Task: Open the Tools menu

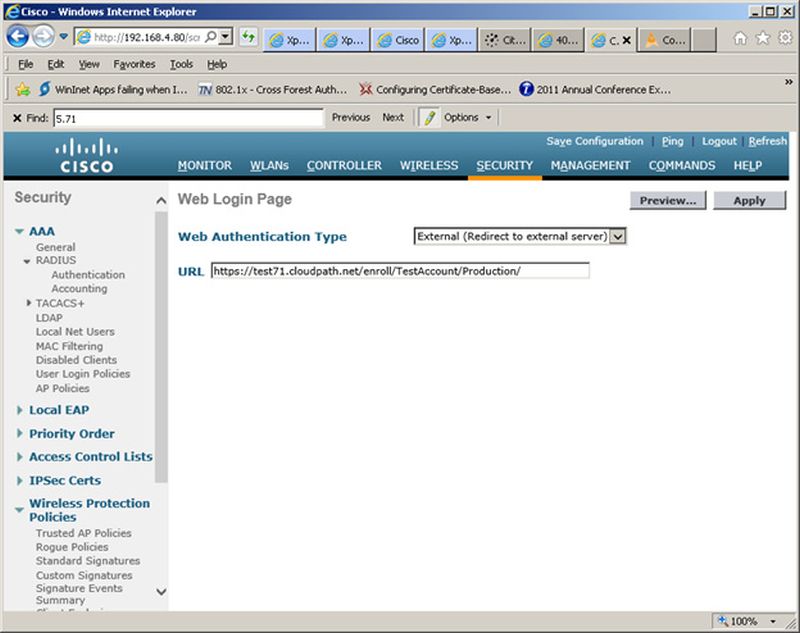Action: click(x=181, y=64)
